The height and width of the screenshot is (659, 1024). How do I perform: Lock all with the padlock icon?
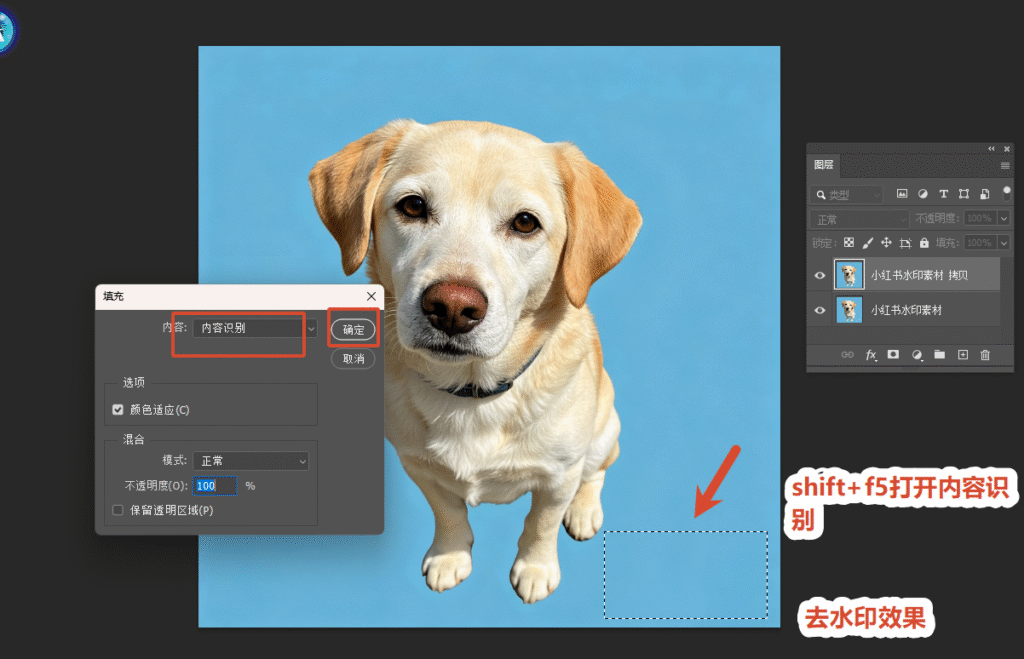coord(924,242)
